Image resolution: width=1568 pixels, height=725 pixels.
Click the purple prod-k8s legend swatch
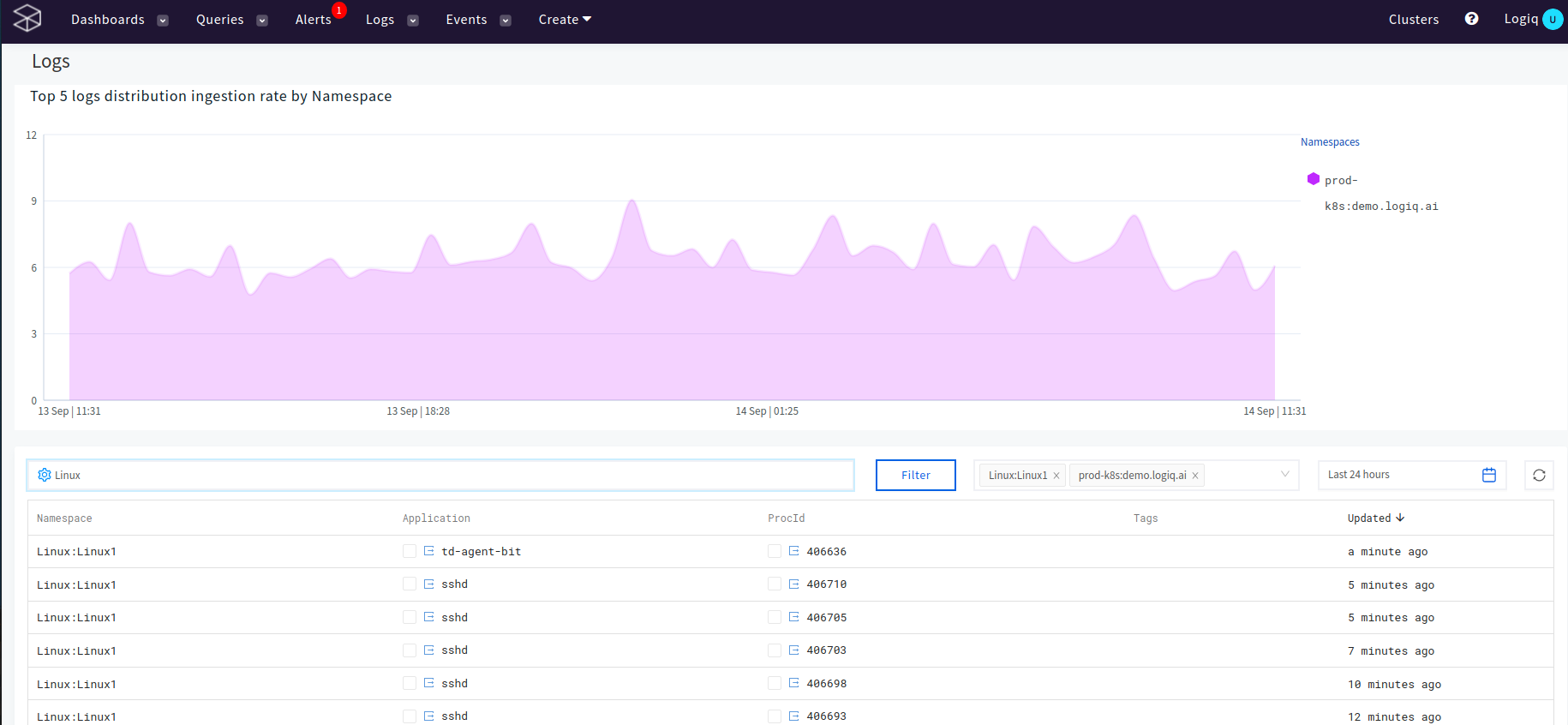point(1313,179)
